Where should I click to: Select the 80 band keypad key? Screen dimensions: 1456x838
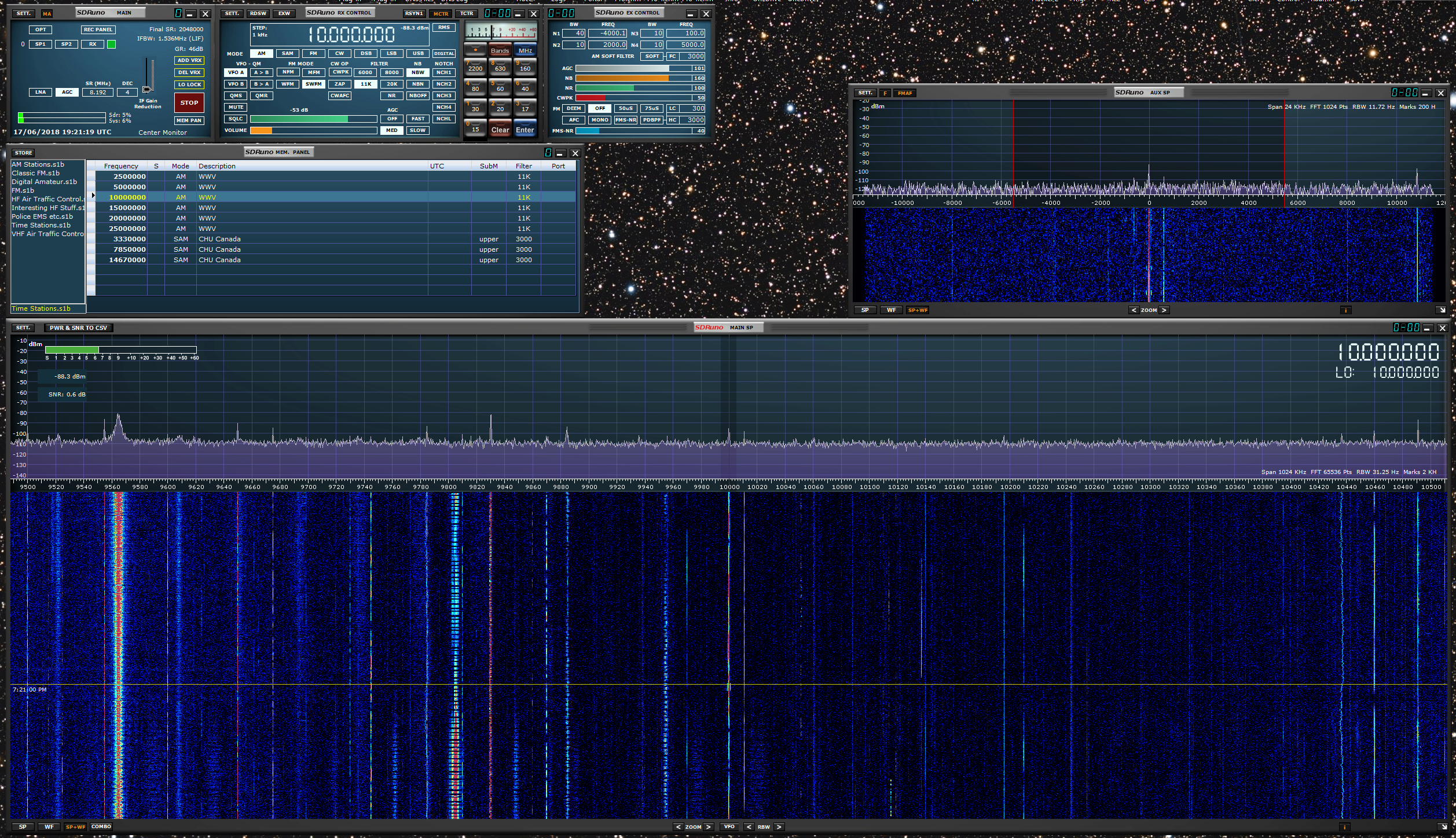pyautogui.click(x=475, y=88)
